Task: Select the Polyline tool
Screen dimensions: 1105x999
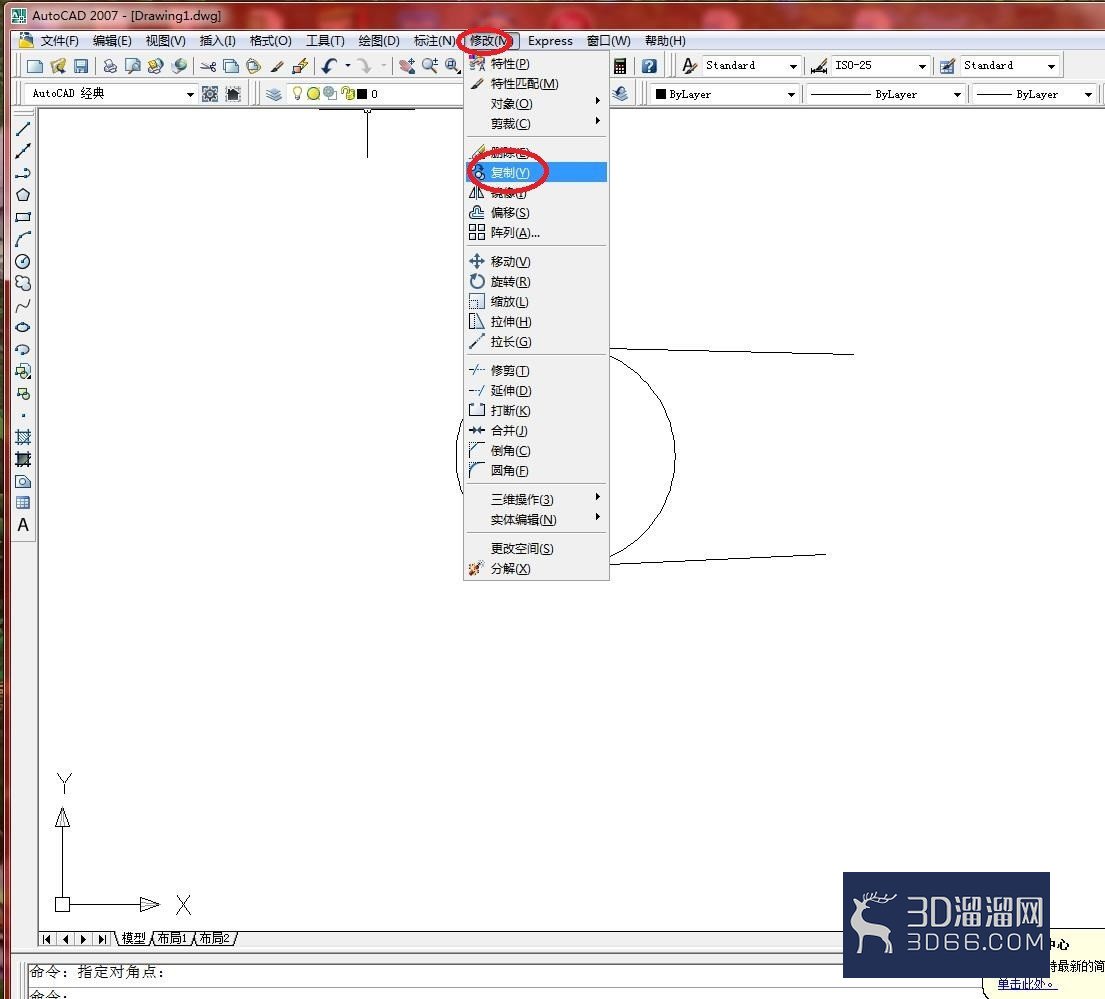Action: [x=23, y=173]
